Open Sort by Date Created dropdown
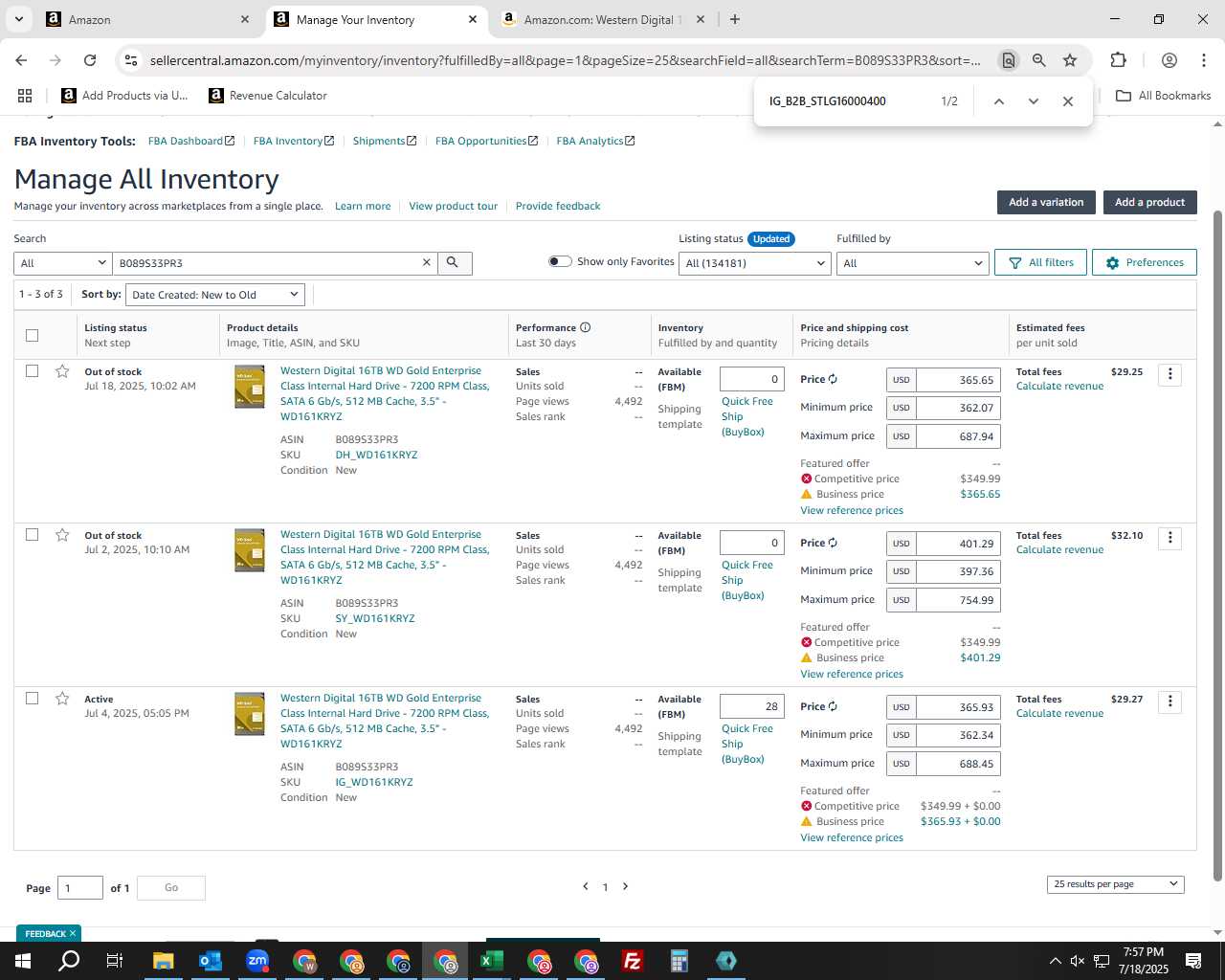This screenshot has width=1225, height=980. tap(215, 295)
